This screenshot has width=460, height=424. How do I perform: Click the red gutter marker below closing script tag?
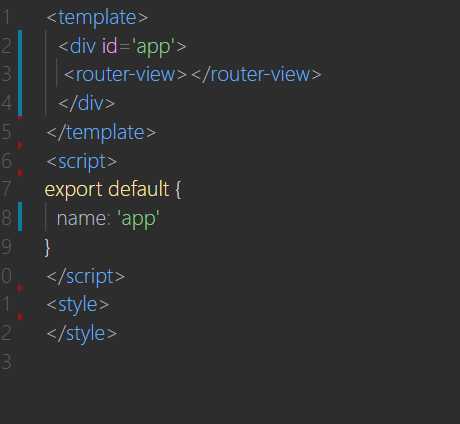pyautogui.click(x=20, y=288)
